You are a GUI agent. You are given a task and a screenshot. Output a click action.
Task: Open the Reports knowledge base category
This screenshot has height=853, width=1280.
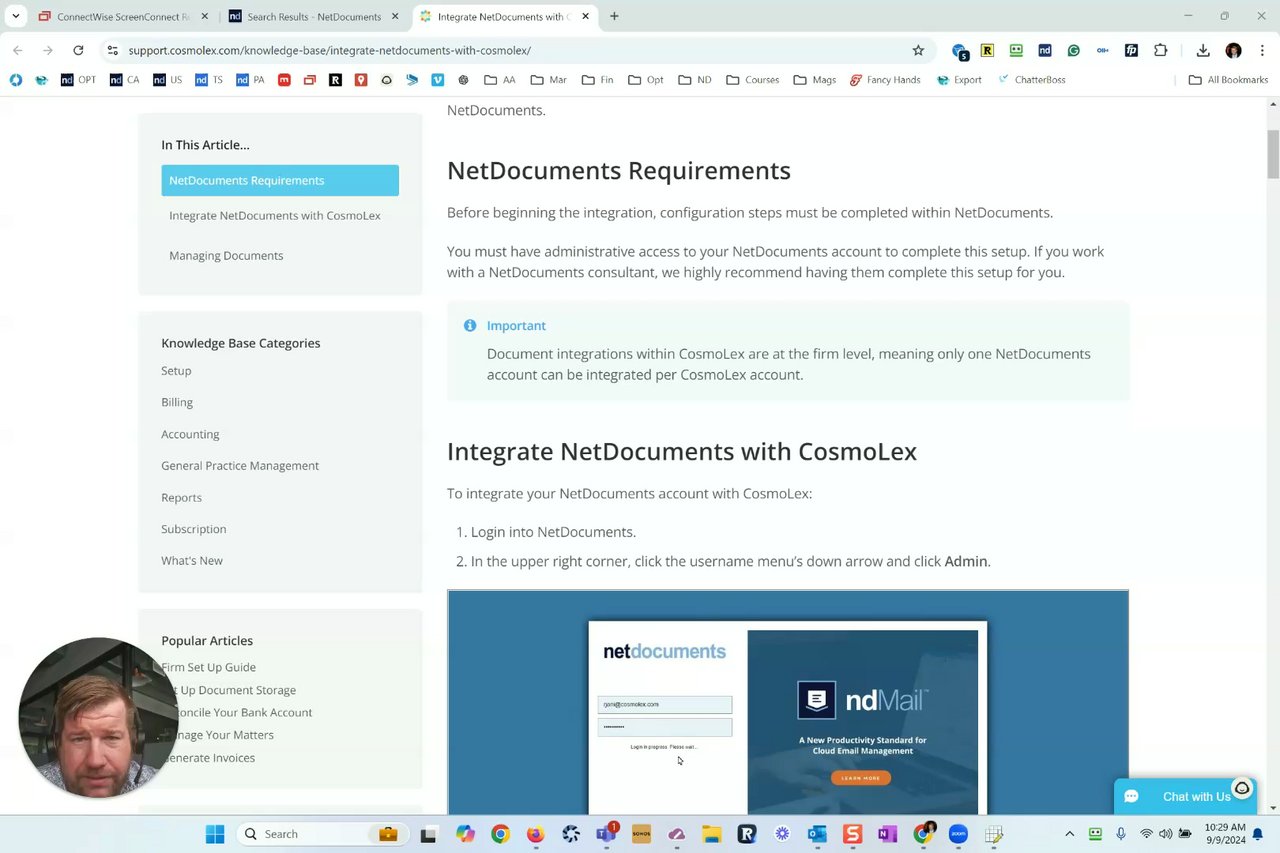point(181,498)
